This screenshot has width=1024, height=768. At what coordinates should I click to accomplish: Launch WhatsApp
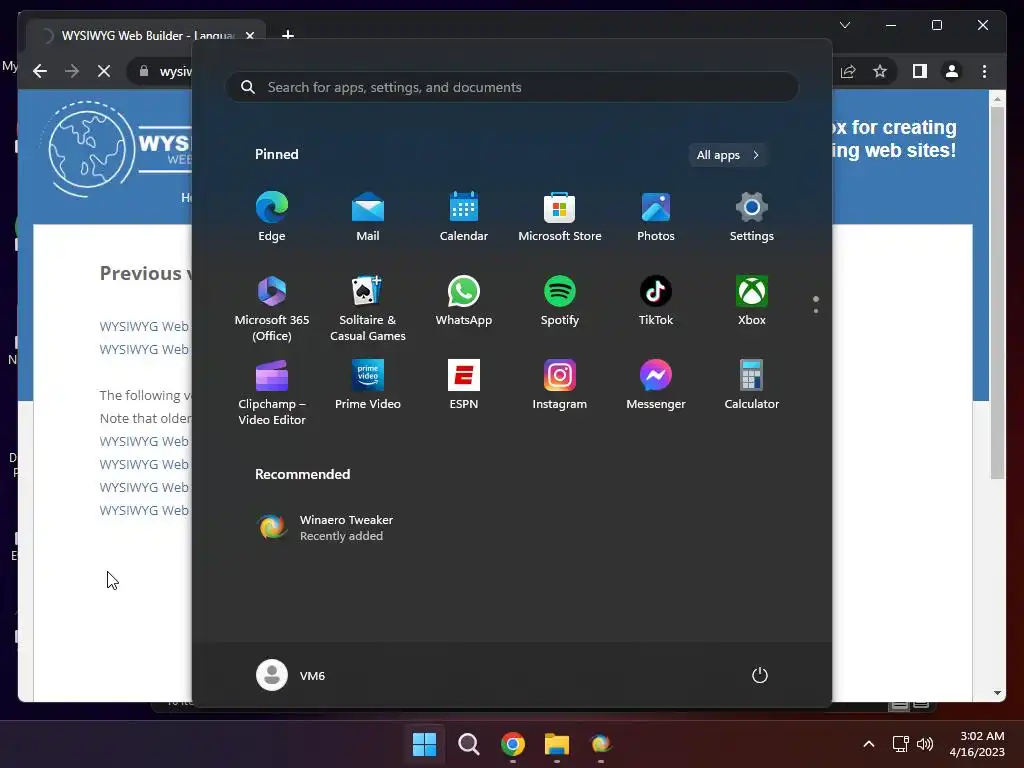pos(464,301)
